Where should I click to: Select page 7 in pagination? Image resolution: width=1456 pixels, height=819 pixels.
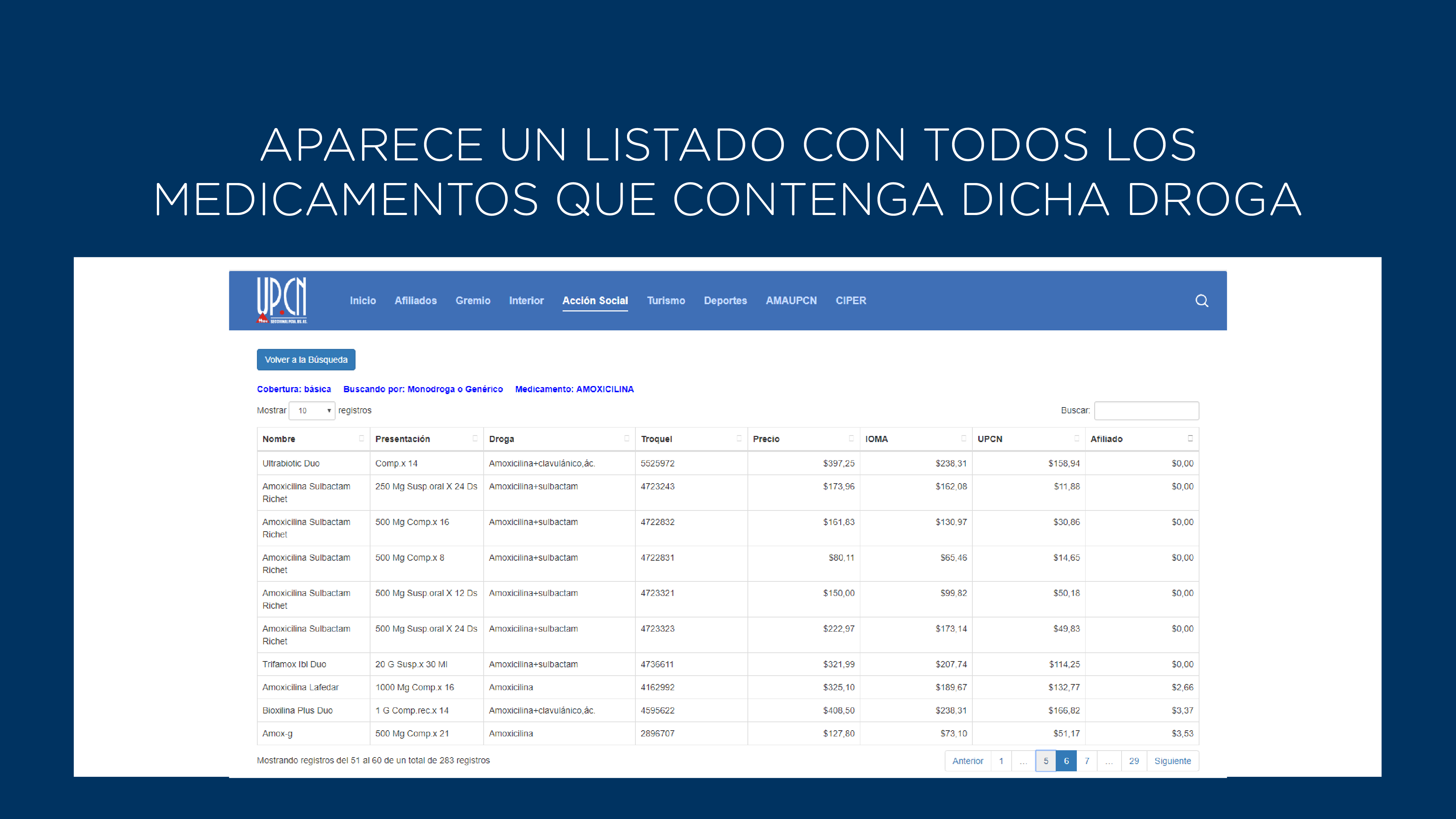point(1086,762)
